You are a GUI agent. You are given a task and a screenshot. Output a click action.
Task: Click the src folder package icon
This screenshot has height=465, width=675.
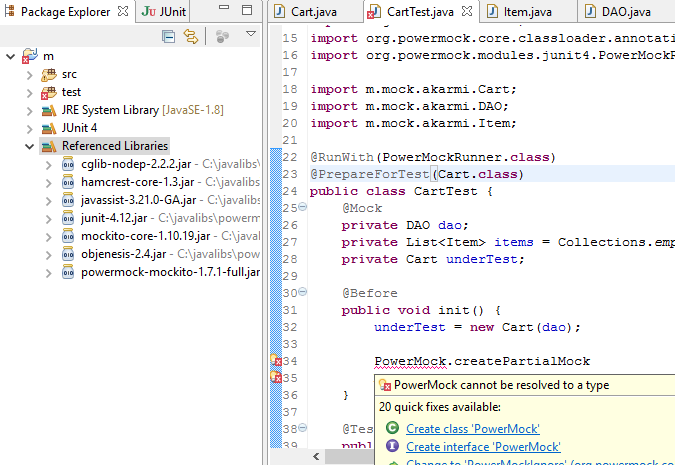pos(48,74)
